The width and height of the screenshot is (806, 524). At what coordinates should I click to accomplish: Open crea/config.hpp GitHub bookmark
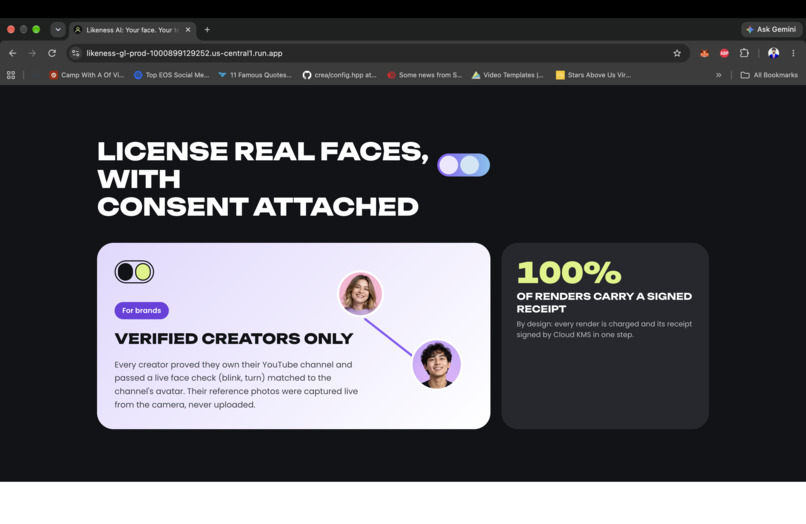click(339, 75)
